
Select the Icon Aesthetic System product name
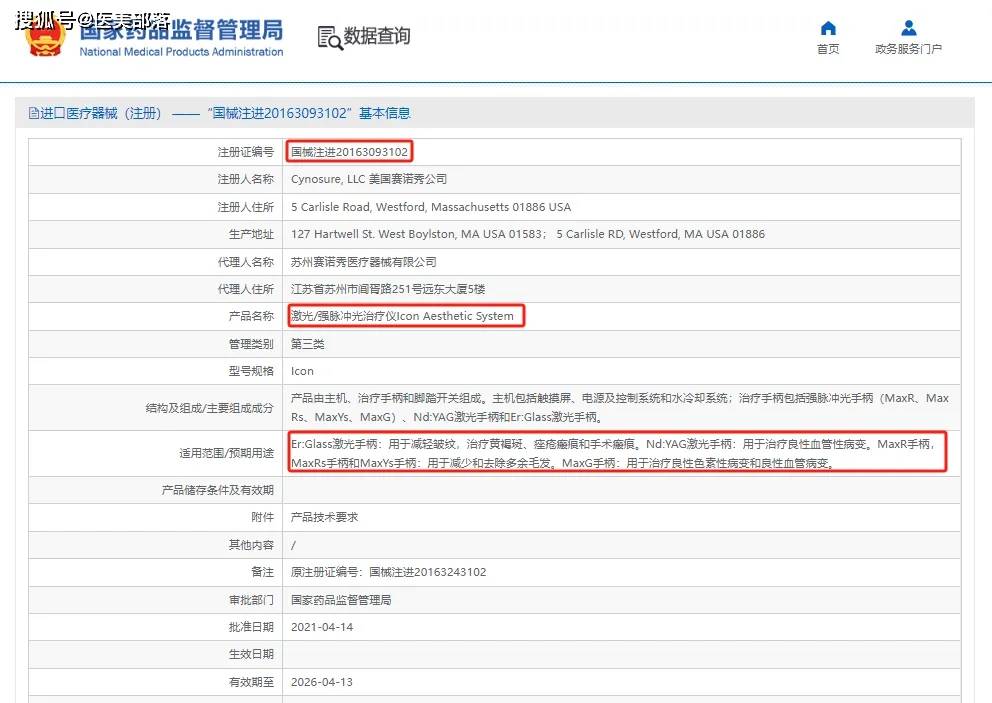coord(402,316)
